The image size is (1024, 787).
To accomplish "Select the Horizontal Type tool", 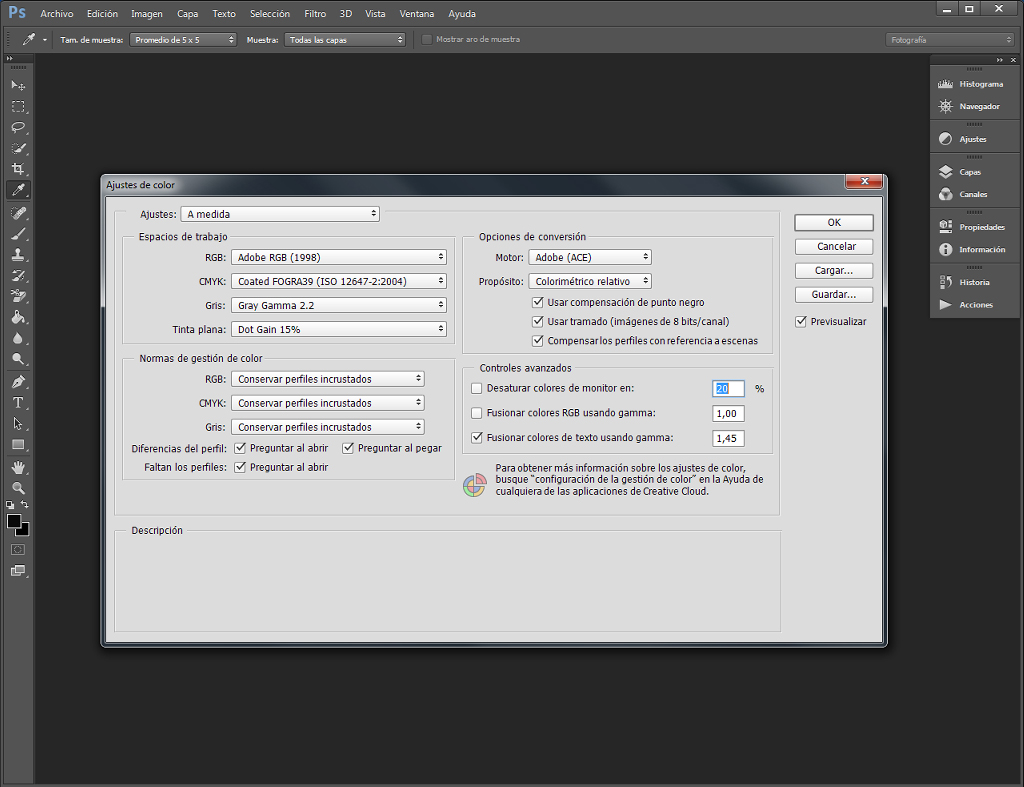I will 18,403.
